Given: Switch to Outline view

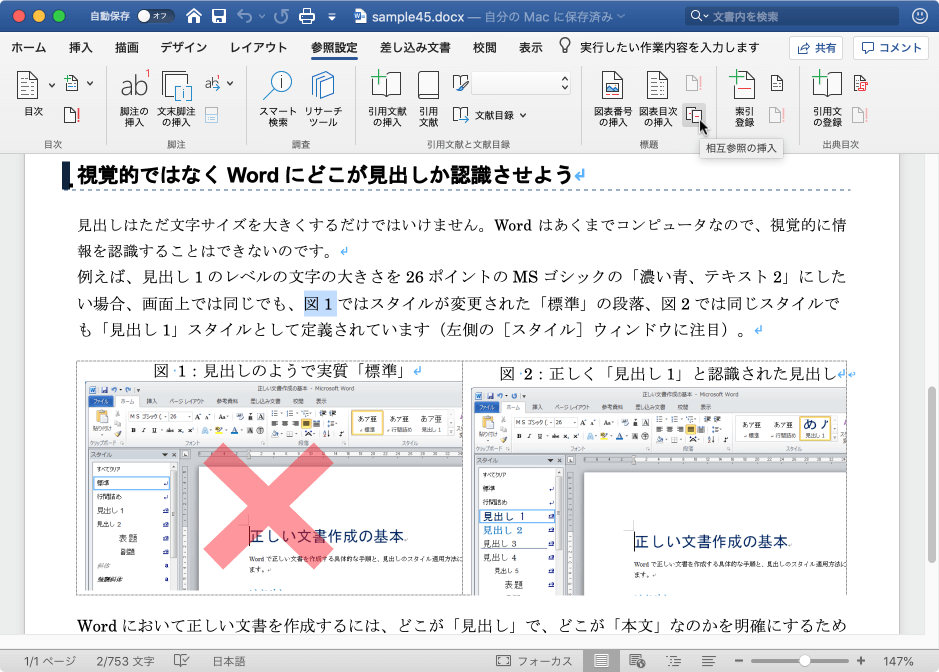Looking at the screenshot, I should [x=674, y=661].
